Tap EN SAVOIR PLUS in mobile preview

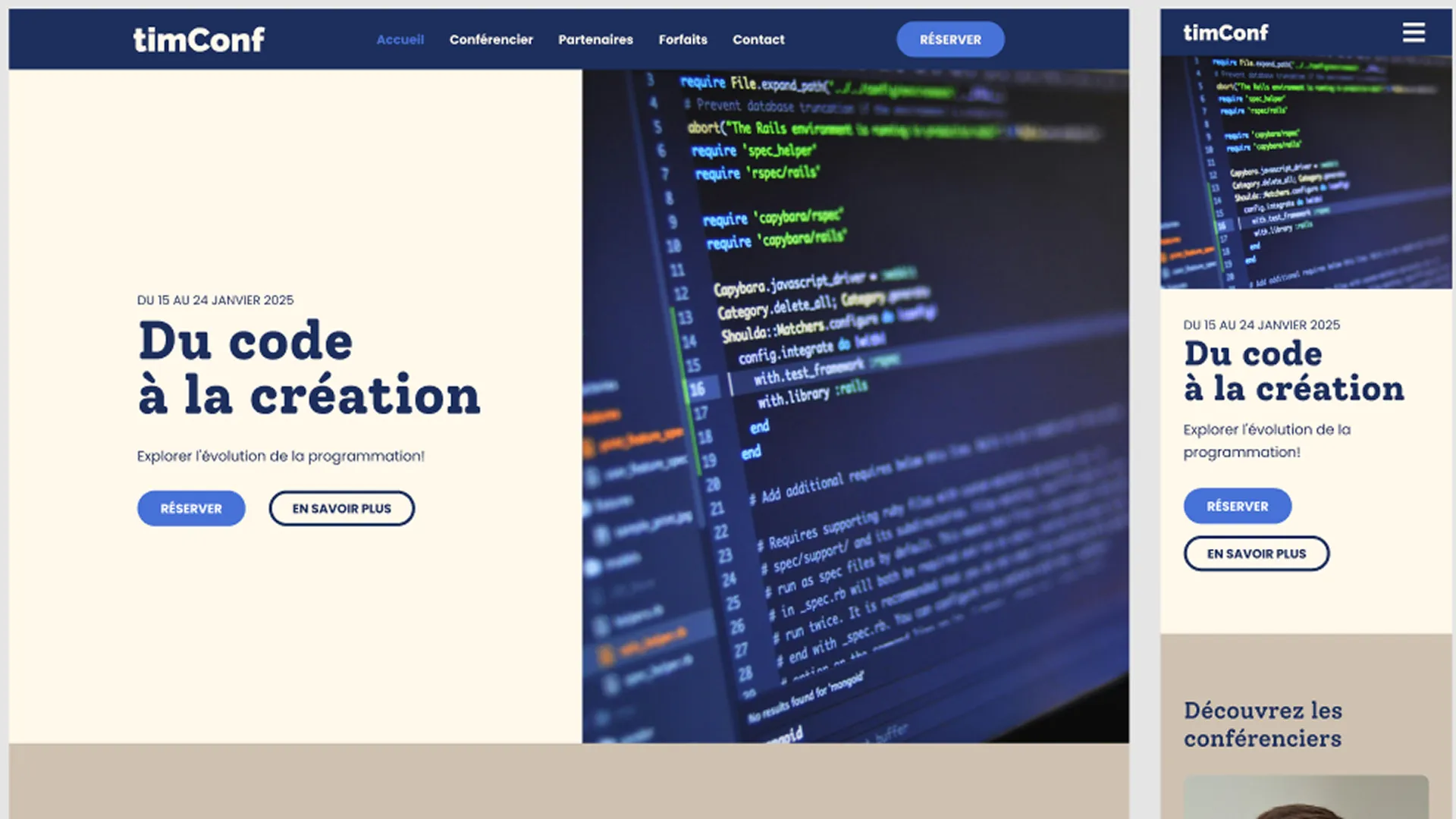tap(1256, 554)
